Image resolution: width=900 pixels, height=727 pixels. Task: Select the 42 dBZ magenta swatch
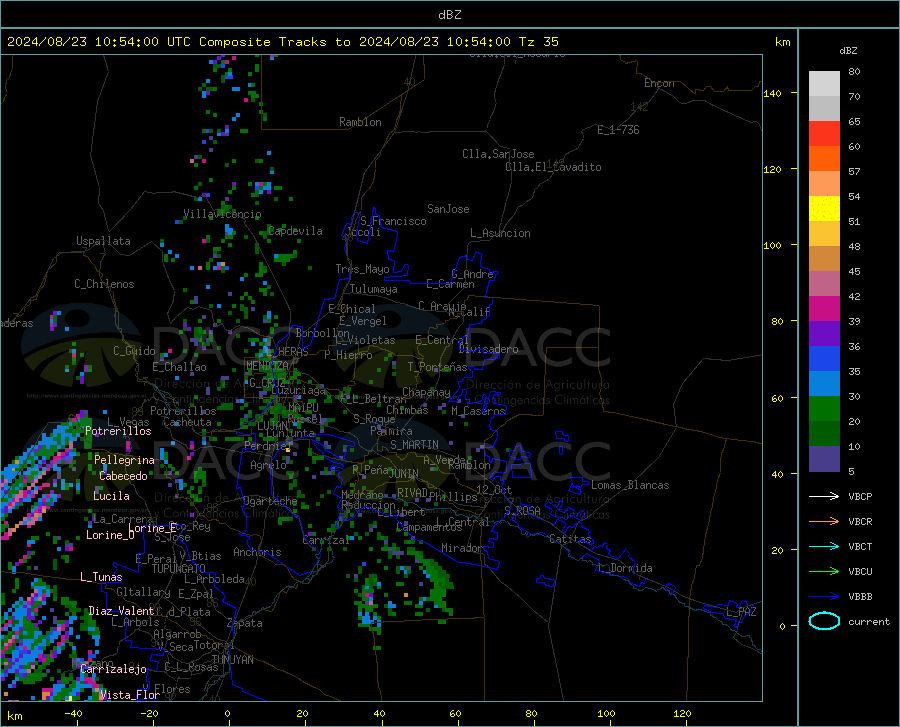(x=824, y=308)
